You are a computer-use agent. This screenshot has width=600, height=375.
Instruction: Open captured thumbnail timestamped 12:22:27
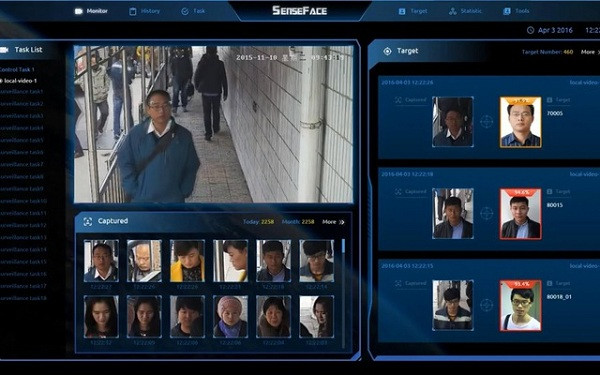pyautogui.click(x=101, y=261)
